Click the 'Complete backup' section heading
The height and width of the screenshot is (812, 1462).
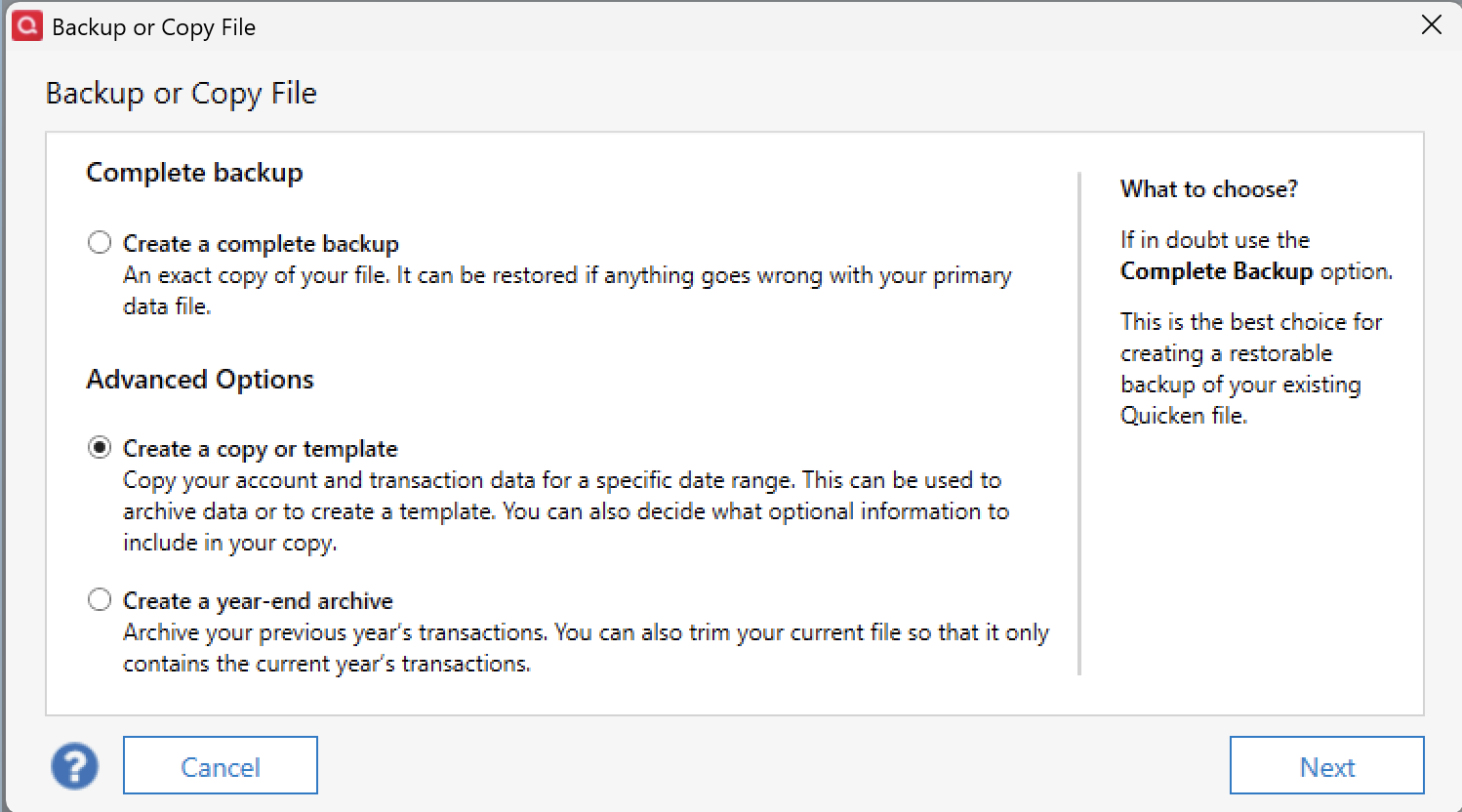point(194,173)
